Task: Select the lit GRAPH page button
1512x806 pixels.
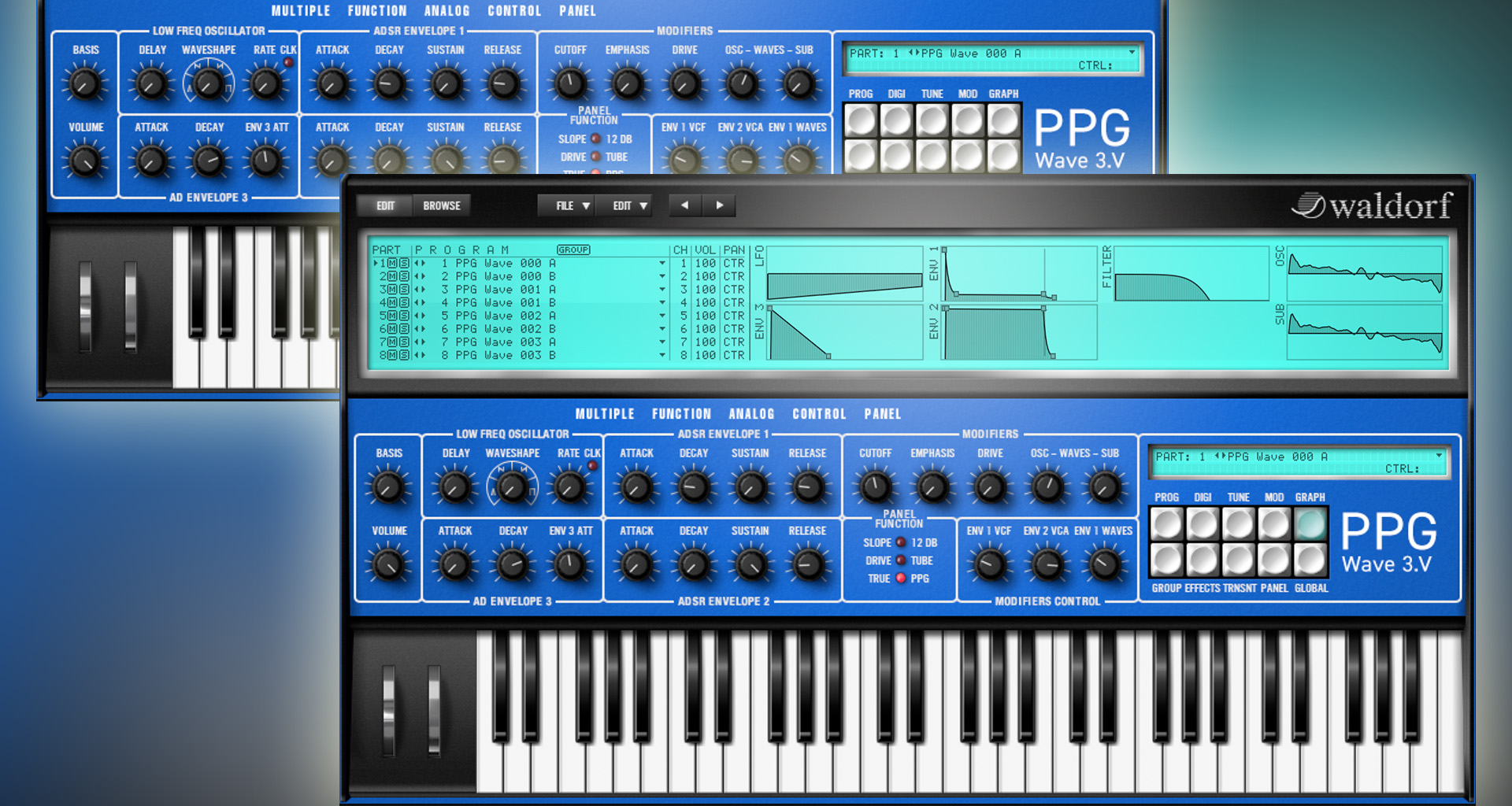Action: coord(1310,523)
